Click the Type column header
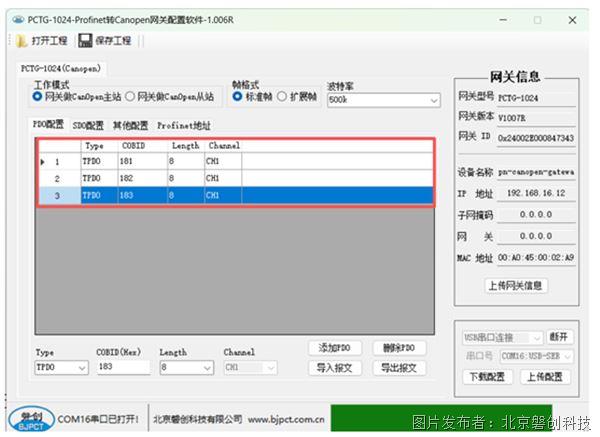 click(x=99, y=146)
